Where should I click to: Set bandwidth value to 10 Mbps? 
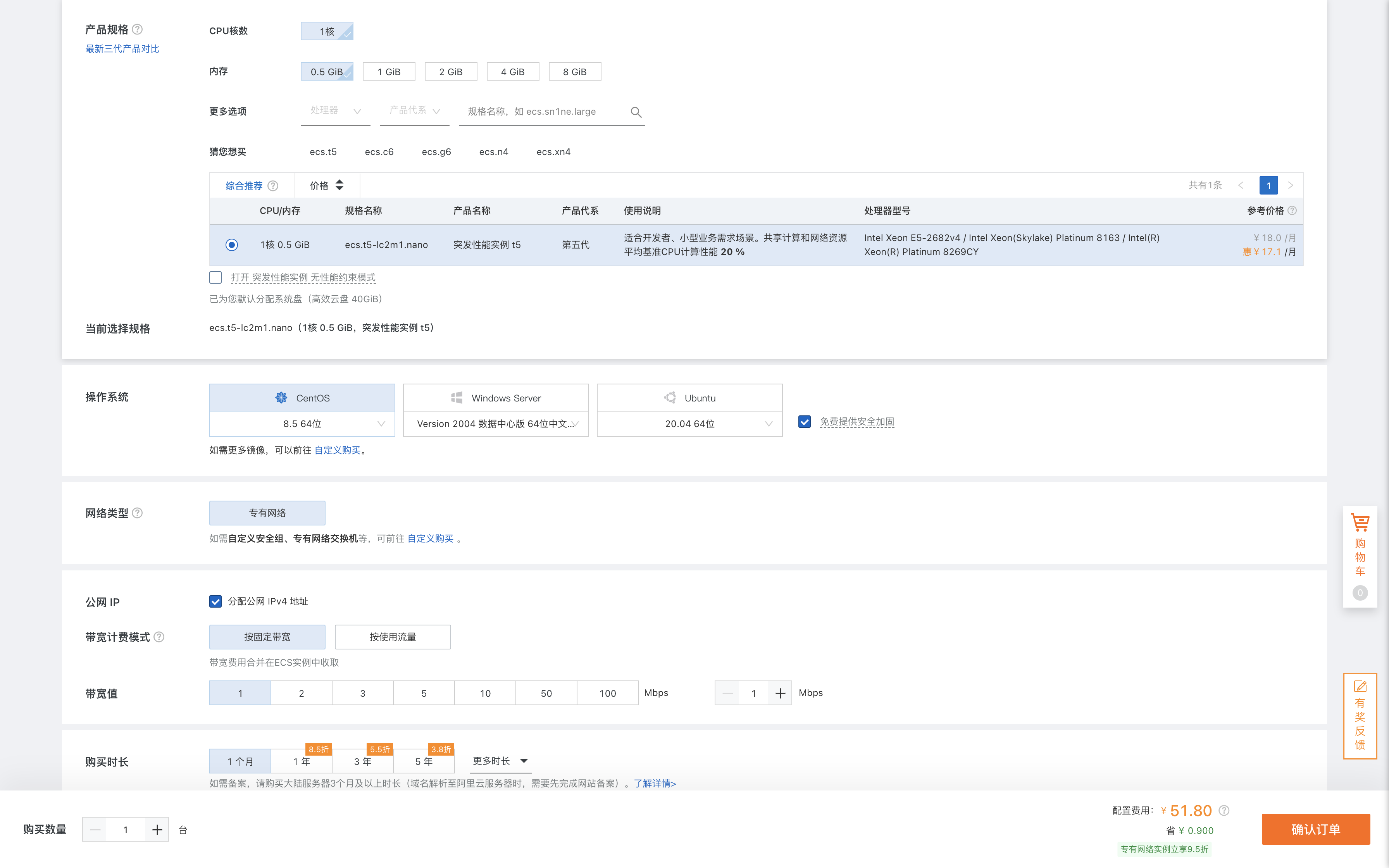click(x=485, y=693)
